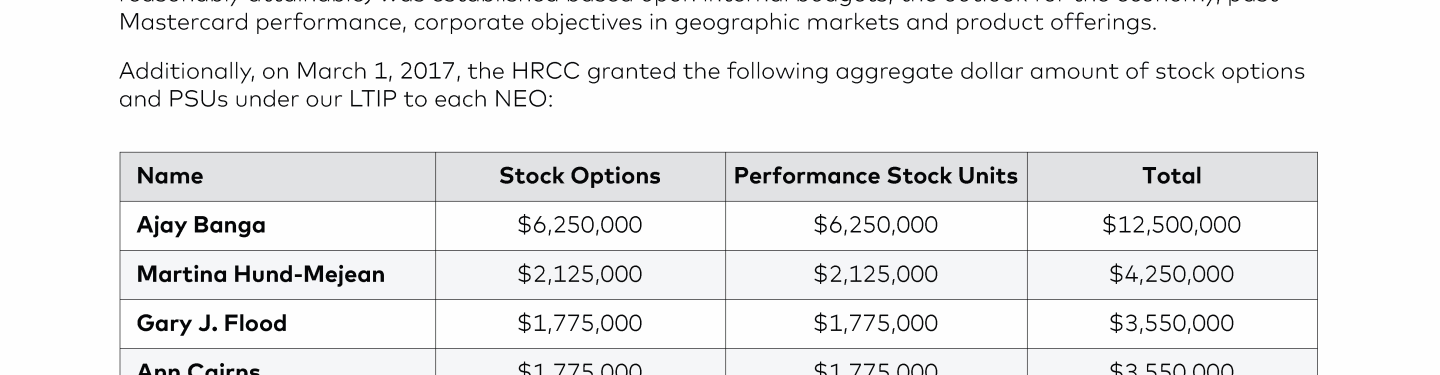
Task: Select the Total column header
Action: point(1172,176)
